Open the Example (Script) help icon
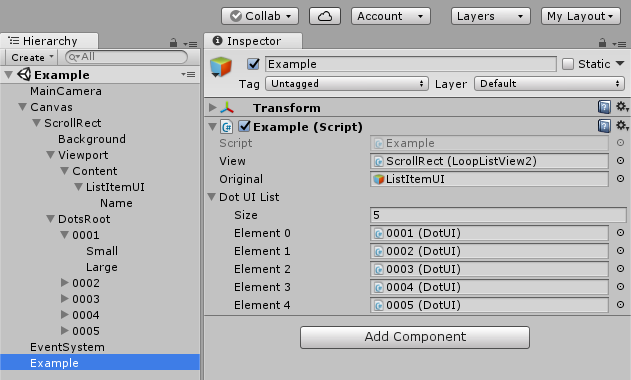Image resolution: width=631 pixels, height=380 pixels. [604, 126]
